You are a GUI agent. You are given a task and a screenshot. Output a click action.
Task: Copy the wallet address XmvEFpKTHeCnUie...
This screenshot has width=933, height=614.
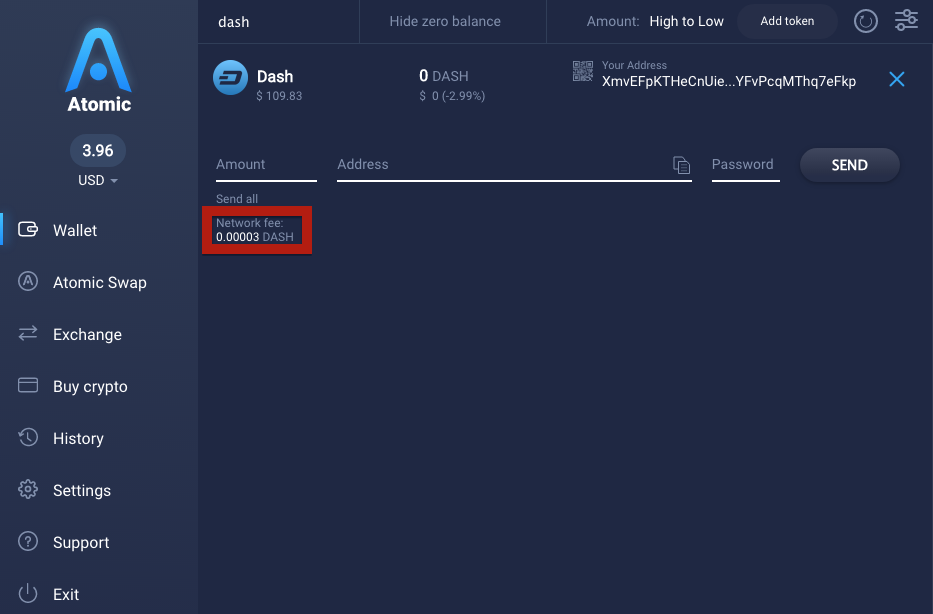point(729,82)
